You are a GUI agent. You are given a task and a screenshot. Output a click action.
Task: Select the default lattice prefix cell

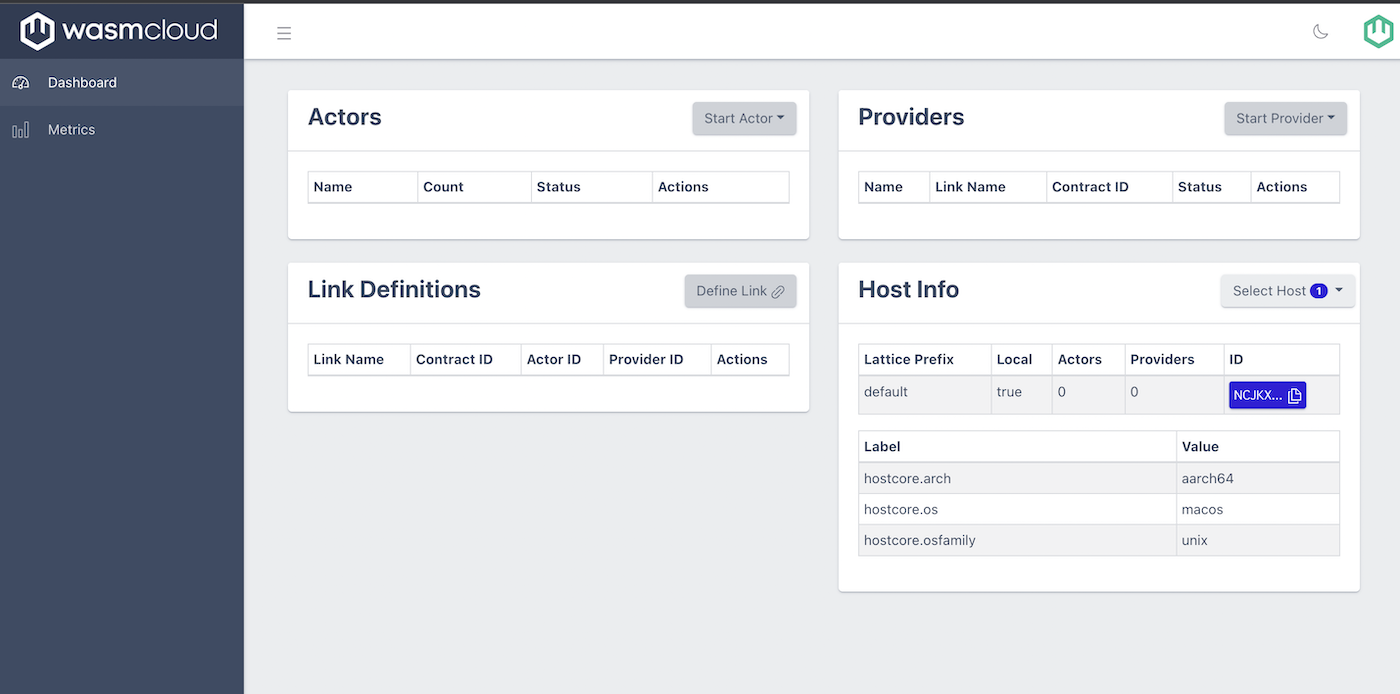click(886, 392)
